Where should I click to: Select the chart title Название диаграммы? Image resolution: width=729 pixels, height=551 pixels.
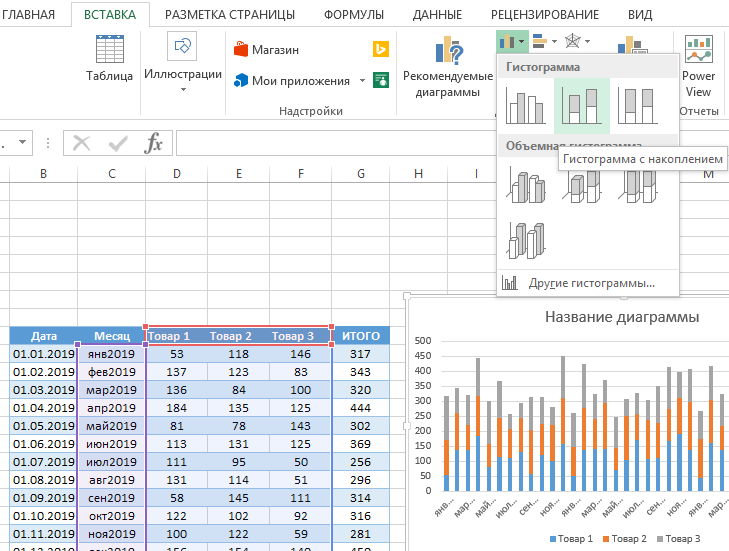(621, 317)
